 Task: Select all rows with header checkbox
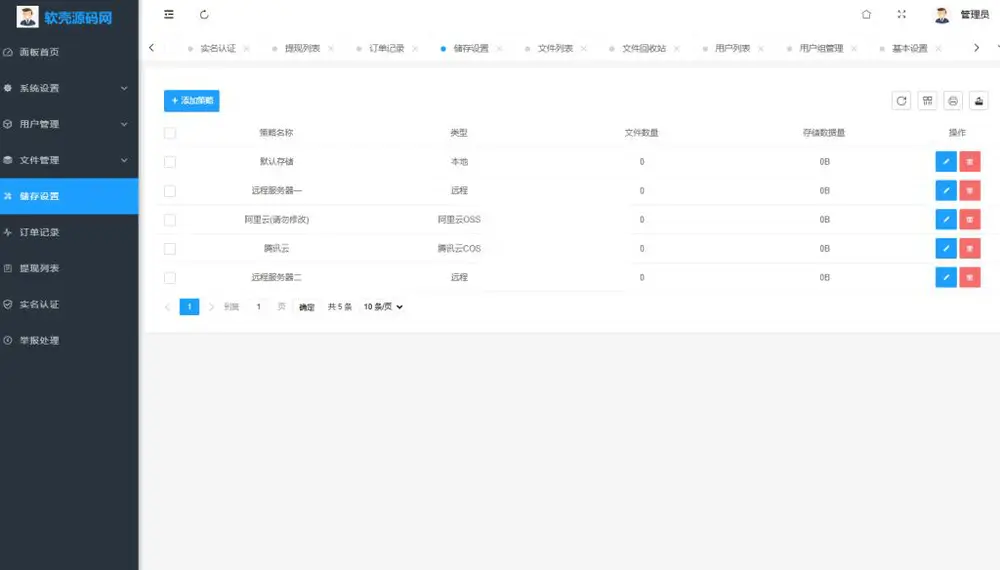170,133
